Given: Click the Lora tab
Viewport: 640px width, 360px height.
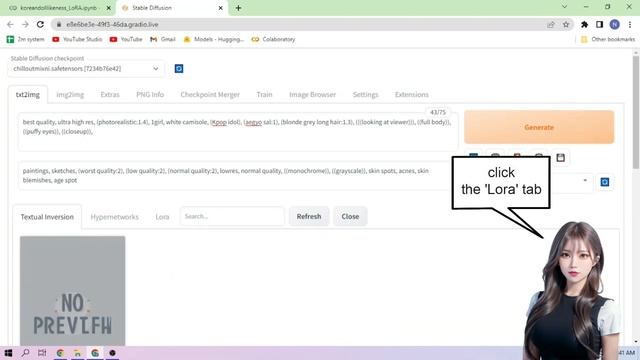Looking at the screenshot, I should coord(162,217).
